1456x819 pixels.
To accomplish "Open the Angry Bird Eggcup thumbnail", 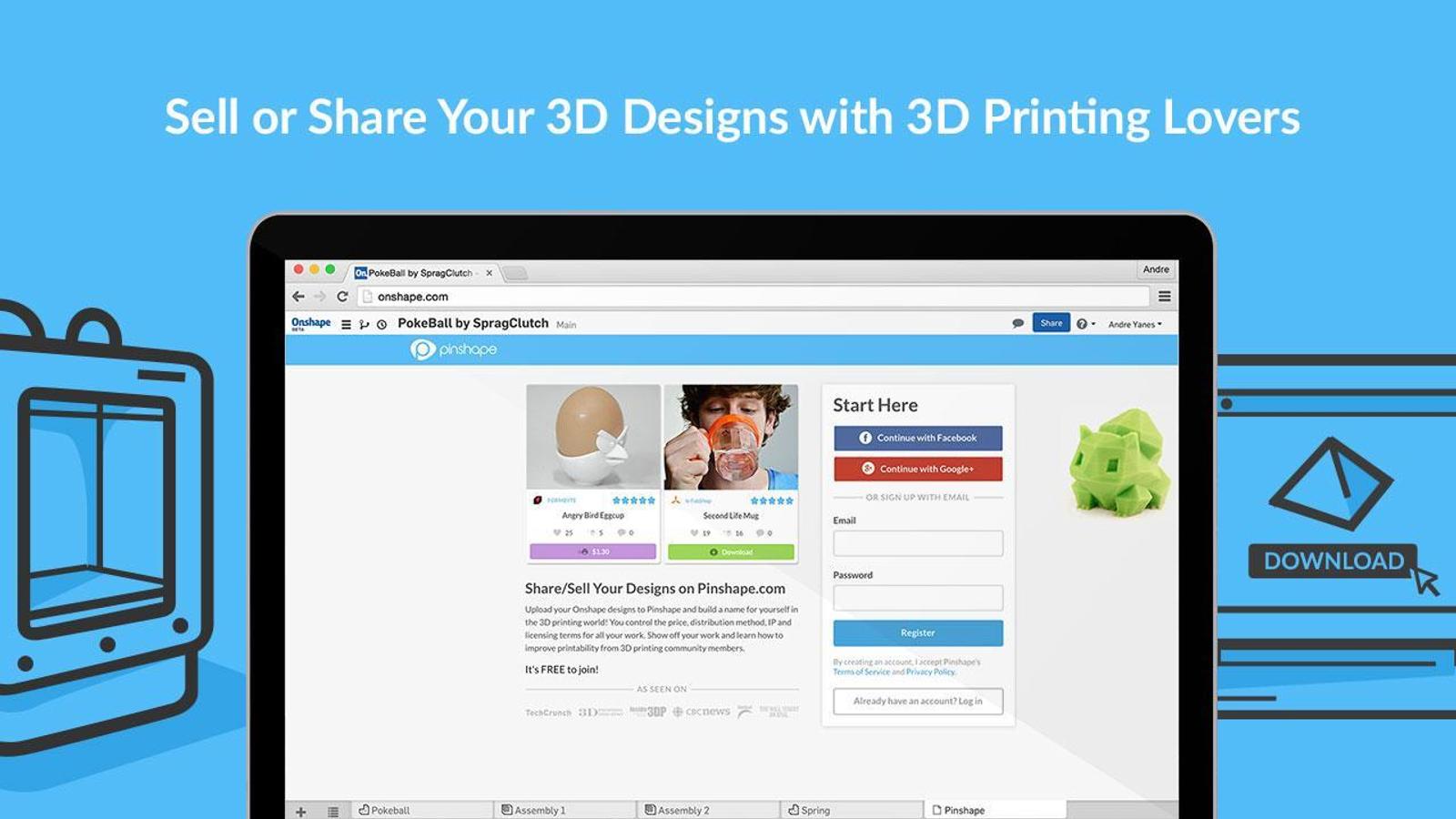I will click(x=592, y=437).
